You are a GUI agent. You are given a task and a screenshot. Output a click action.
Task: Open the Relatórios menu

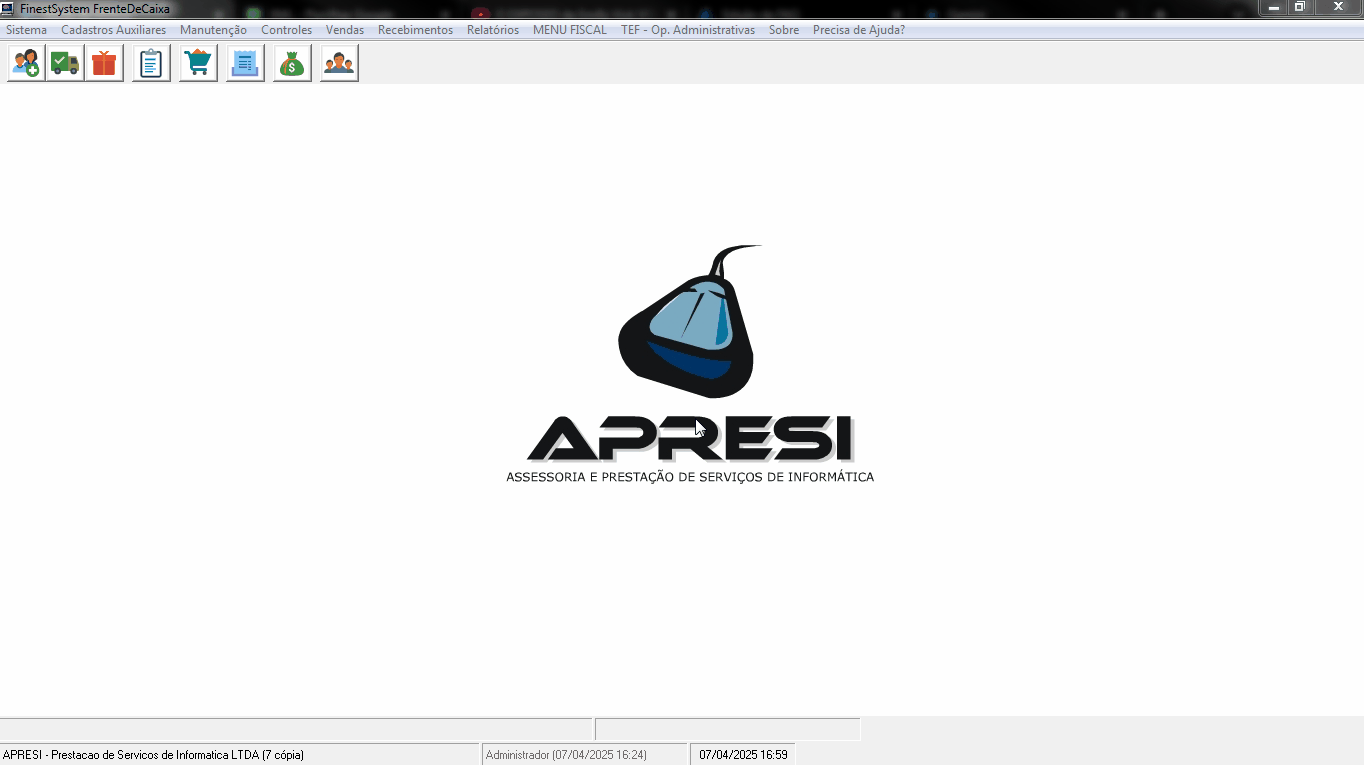(493, 30)
